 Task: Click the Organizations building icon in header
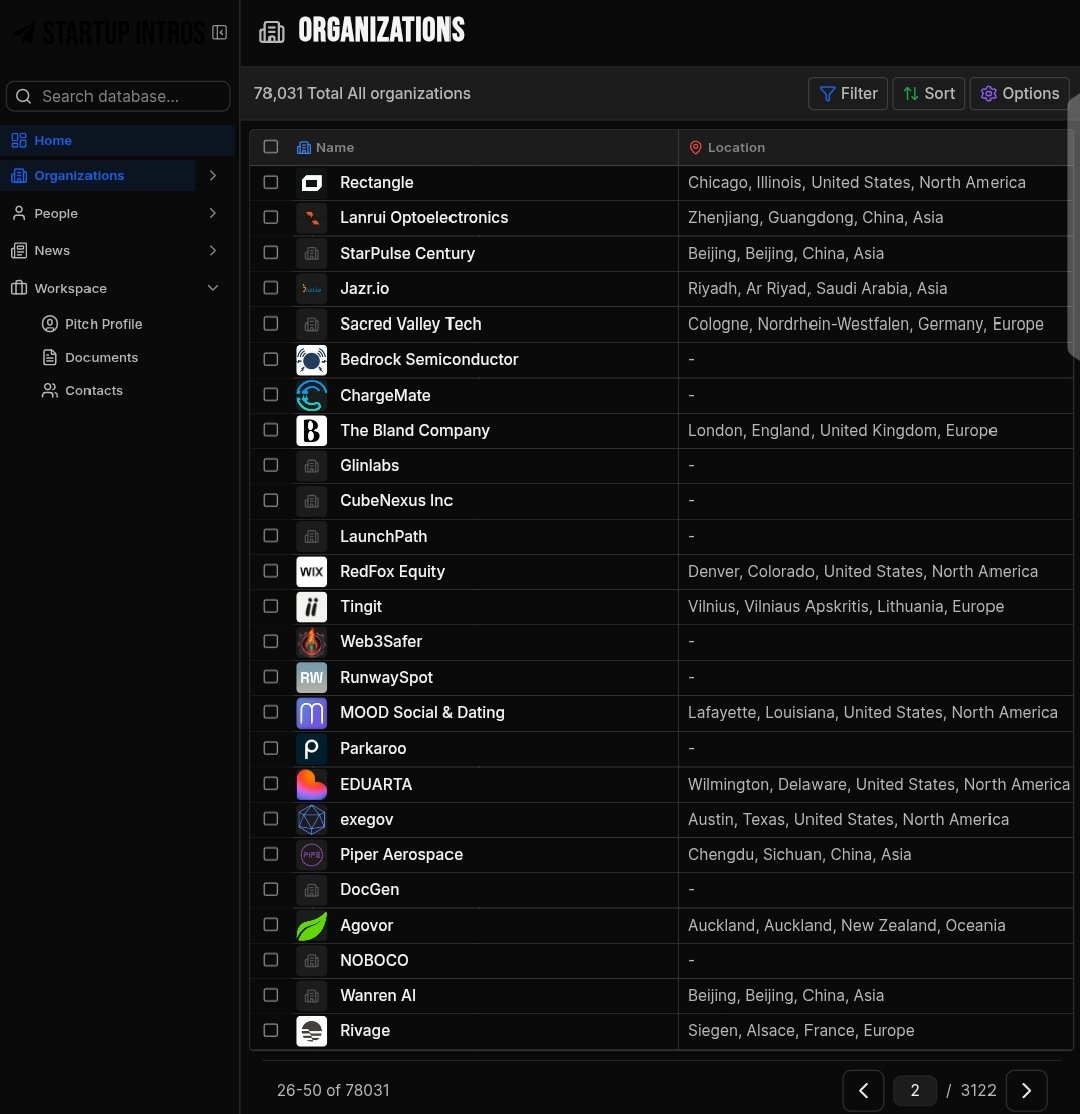(271, 31)
